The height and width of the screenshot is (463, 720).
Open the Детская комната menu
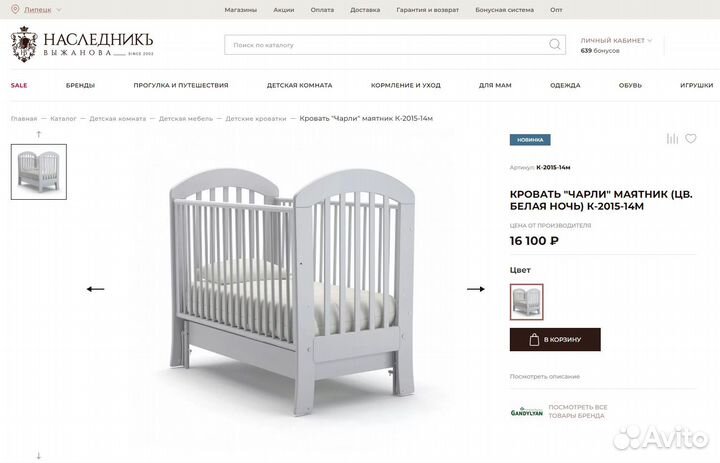[299, 85]
